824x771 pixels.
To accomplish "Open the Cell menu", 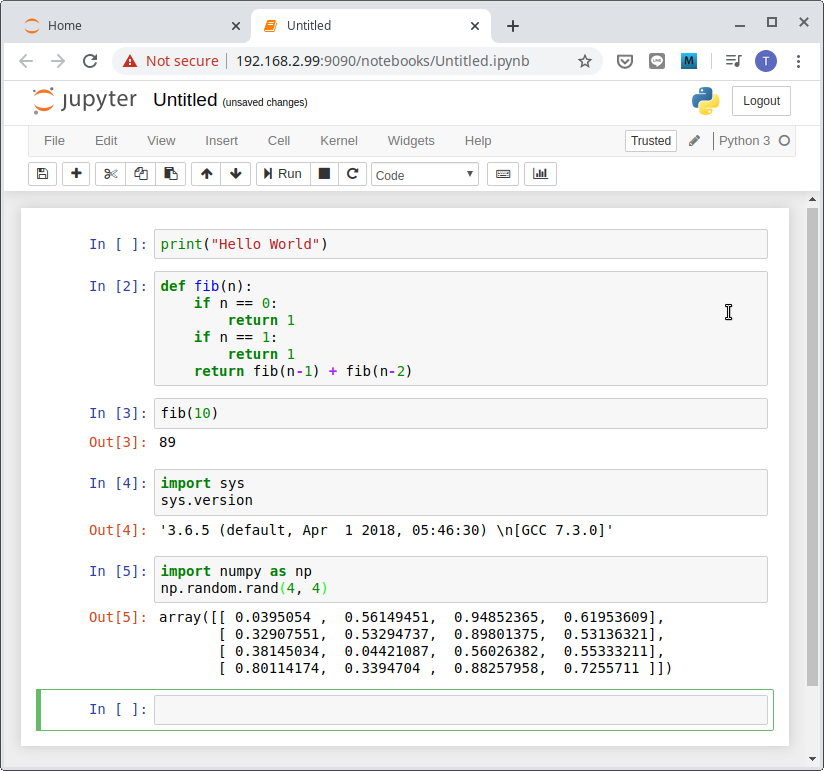I will point(279,141).
